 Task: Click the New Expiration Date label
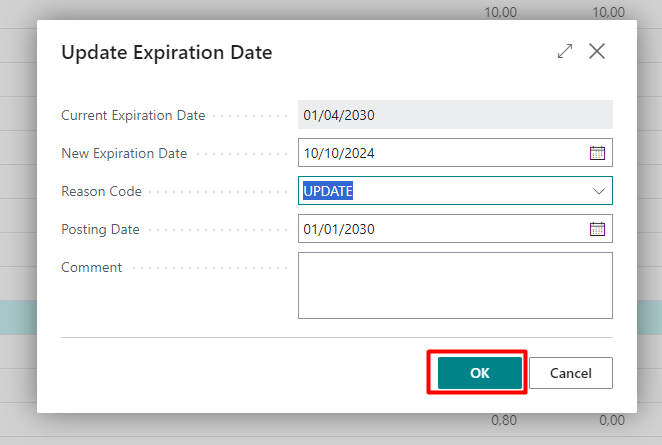pyautogui.click(x=124, y=153)
